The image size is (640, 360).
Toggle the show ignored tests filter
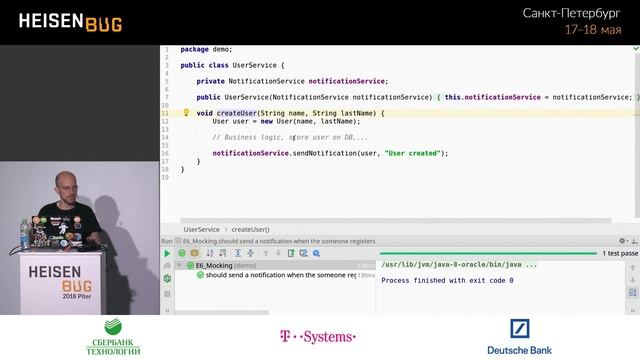pyautogui.click(x=195, y=253)
